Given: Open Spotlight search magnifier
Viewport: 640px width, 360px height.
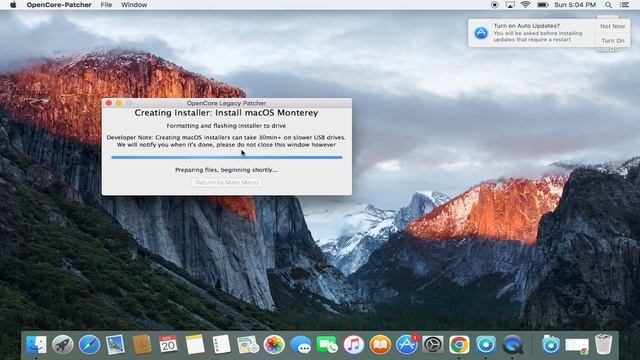Looking at the screenshot, I should [608, 5].
